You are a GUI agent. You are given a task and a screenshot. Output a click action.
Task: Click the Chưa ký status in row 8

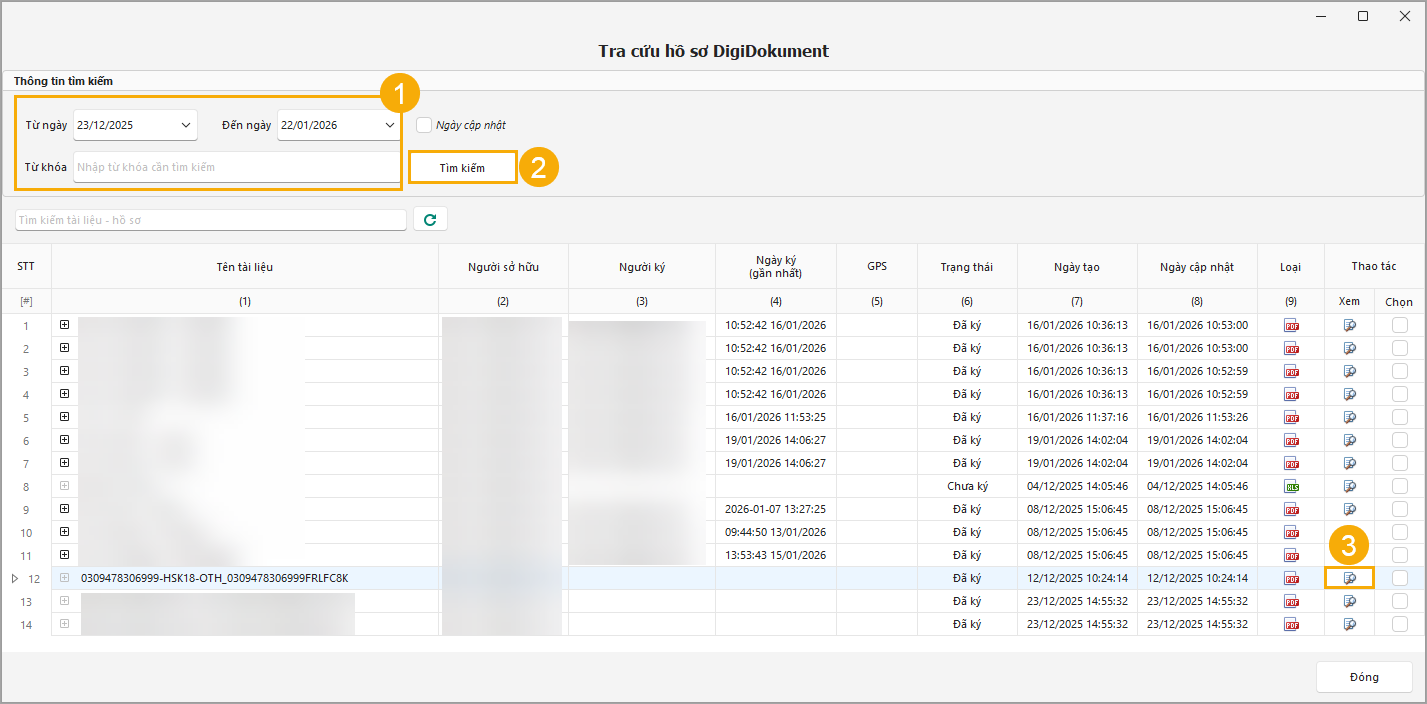coord(967,486)
